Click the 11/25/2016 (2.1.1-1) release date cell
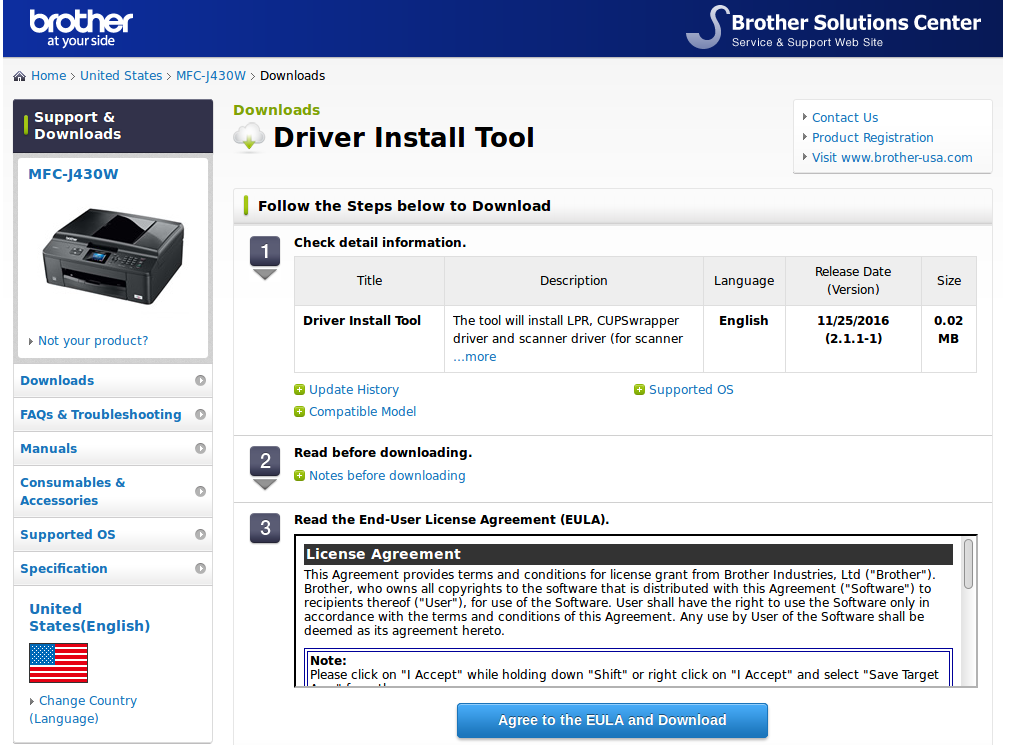The width and height of the screenshot is (1009, 745). [x=853, y=339]
